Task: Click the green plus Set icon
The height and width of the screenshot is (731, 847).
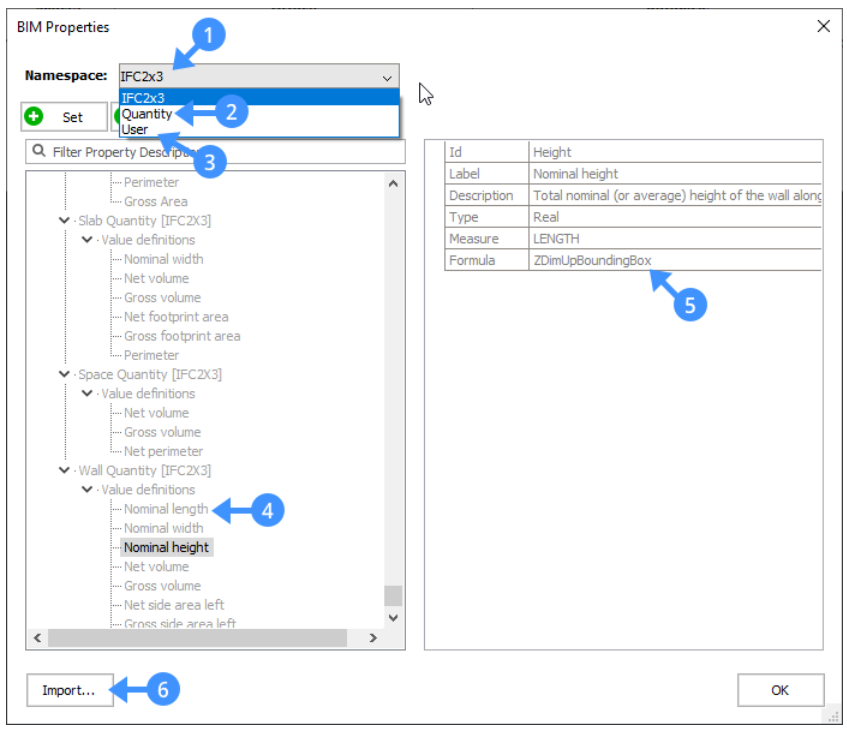Action: coord(35,117)
